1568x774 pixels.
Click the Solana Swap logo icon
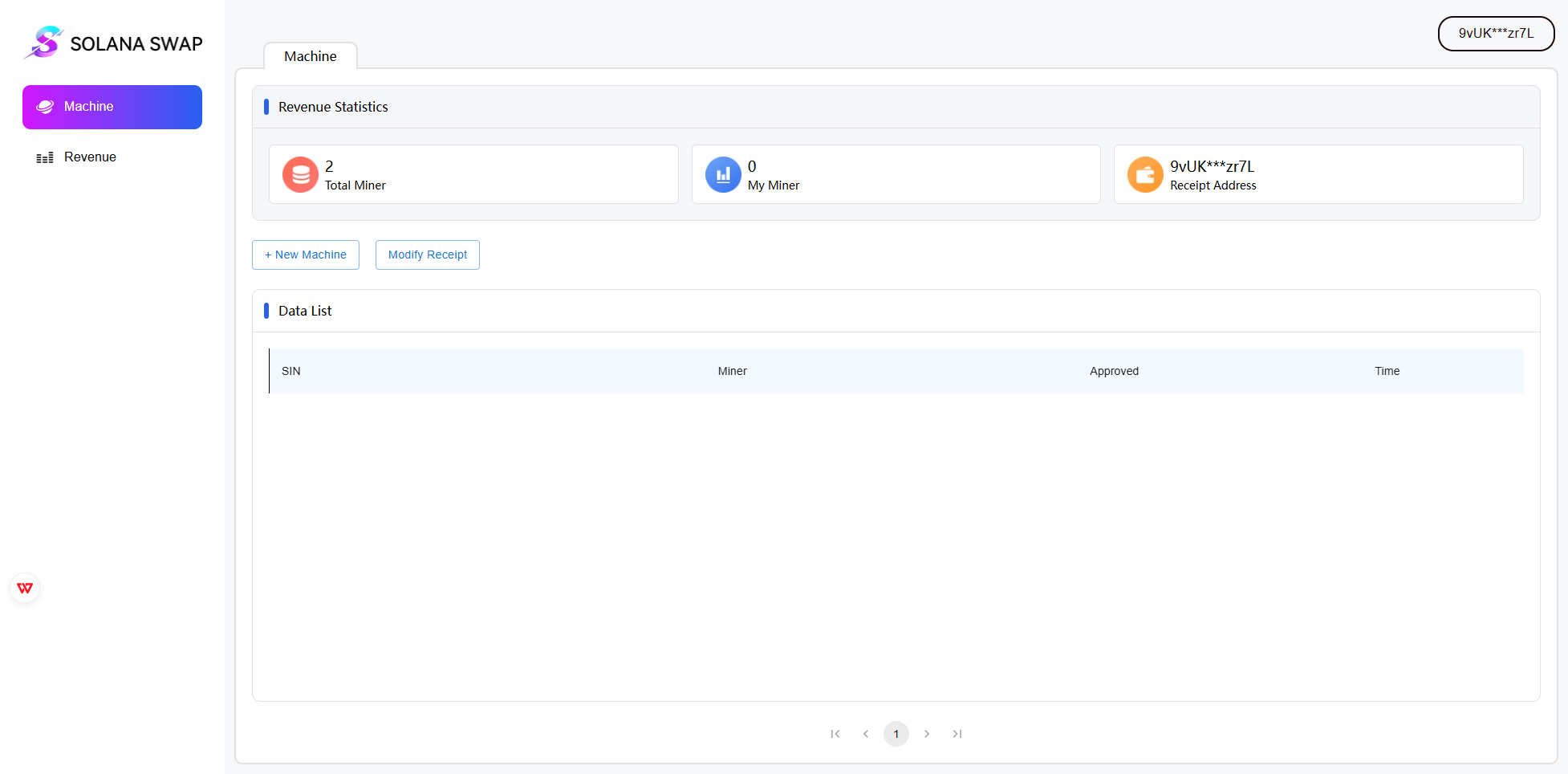[x=45, y=43]
